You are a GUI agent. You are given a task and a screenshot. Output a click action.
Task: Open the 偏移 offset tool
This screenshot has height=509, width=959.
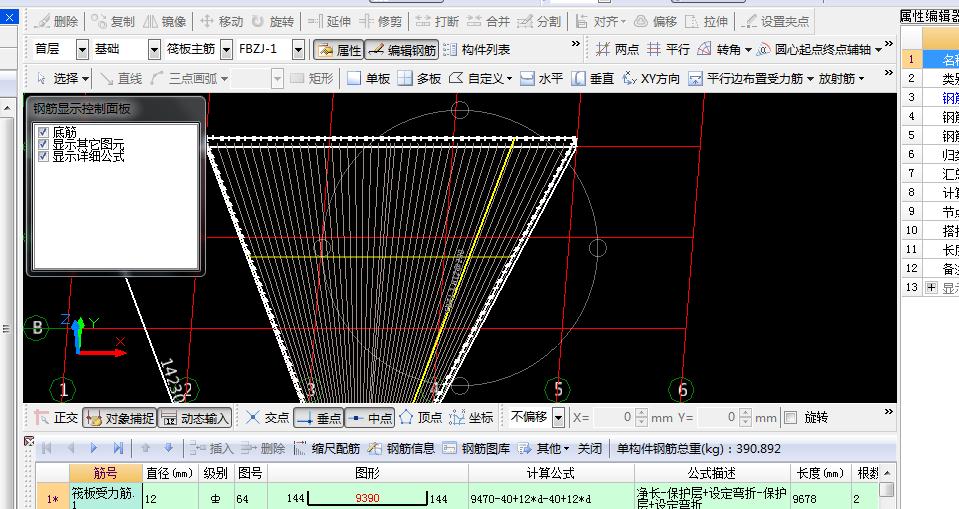coord(655,21)
